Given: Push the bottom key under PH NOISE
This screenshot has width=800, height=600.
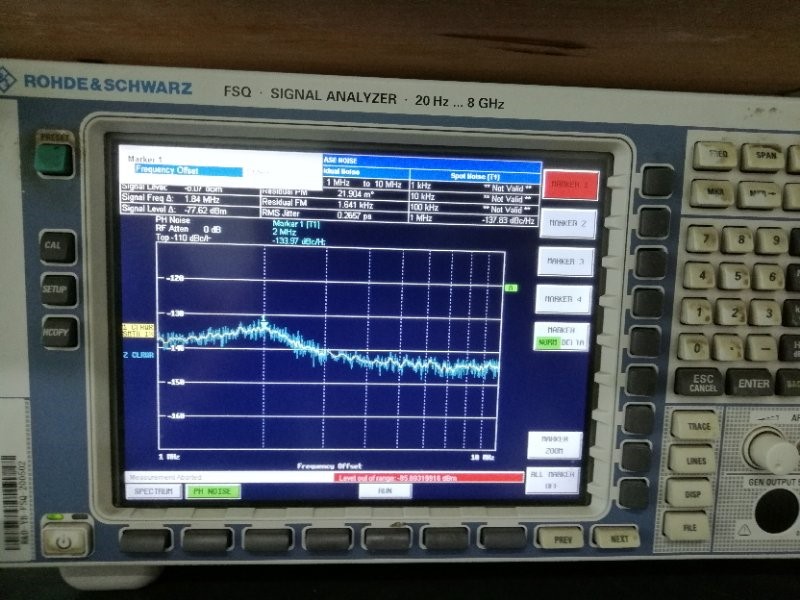Looking at the screenshot, I should [x=206, y=539].
